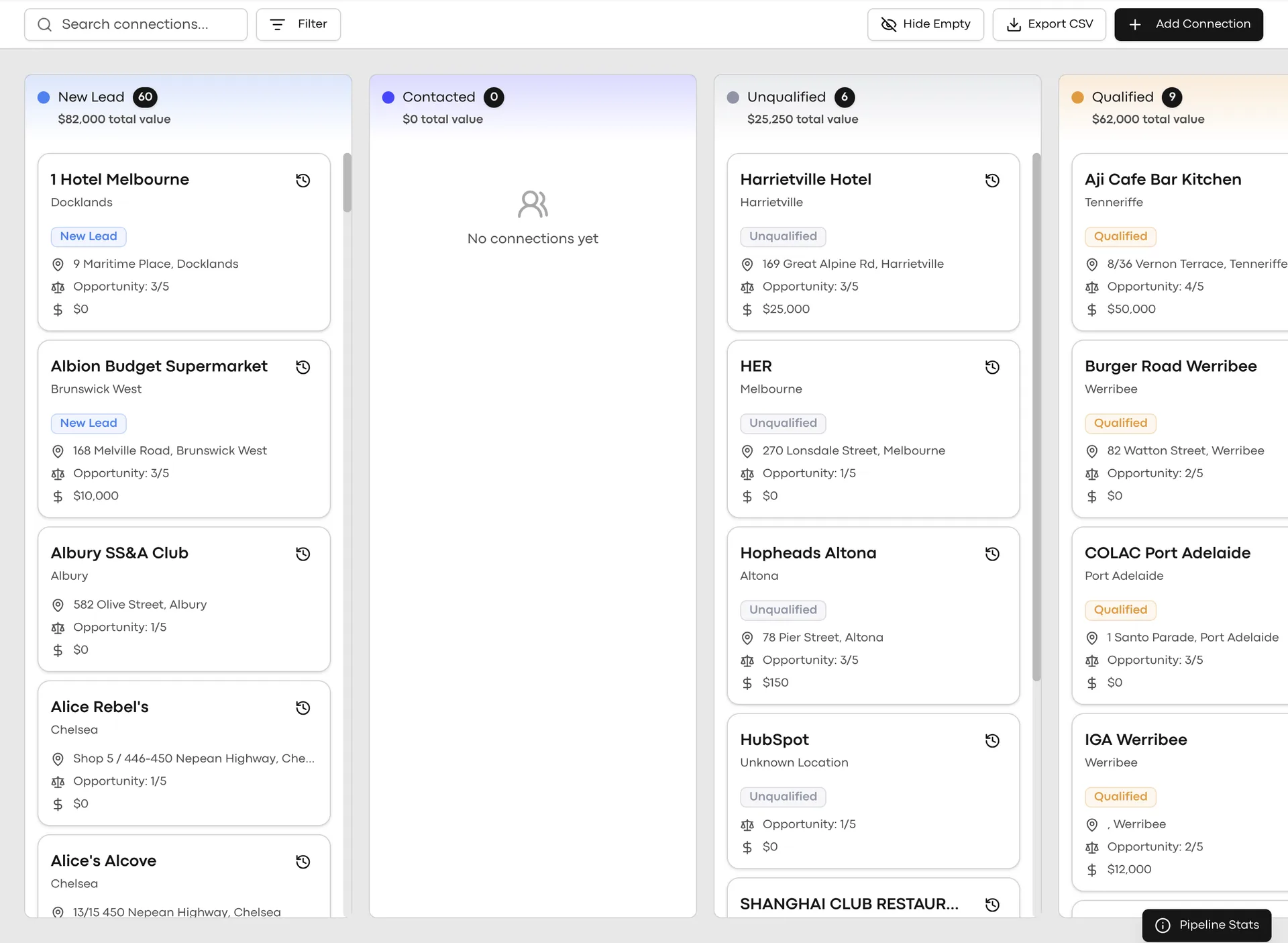Click dollar icon on Harrietville Hotel card

tap(747, 309)
